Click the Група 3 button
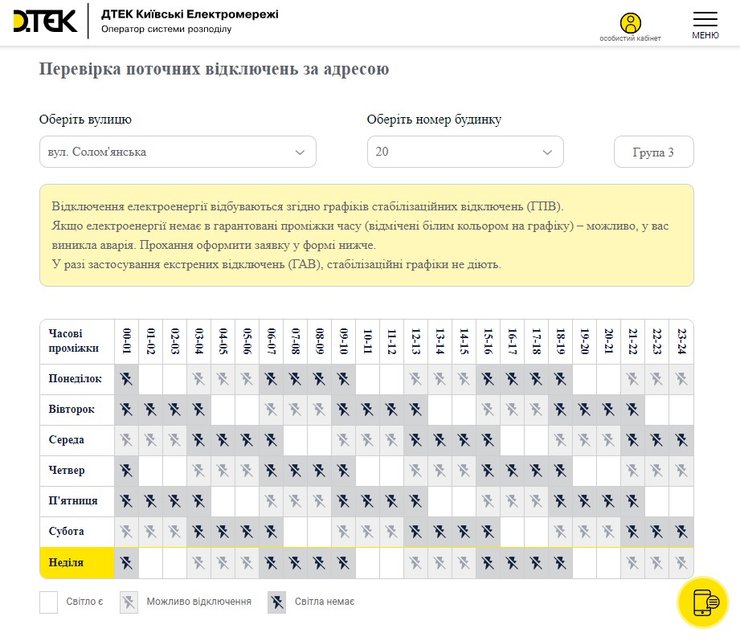This screenshot has width=740, height=640. click(x=653, y=152)
